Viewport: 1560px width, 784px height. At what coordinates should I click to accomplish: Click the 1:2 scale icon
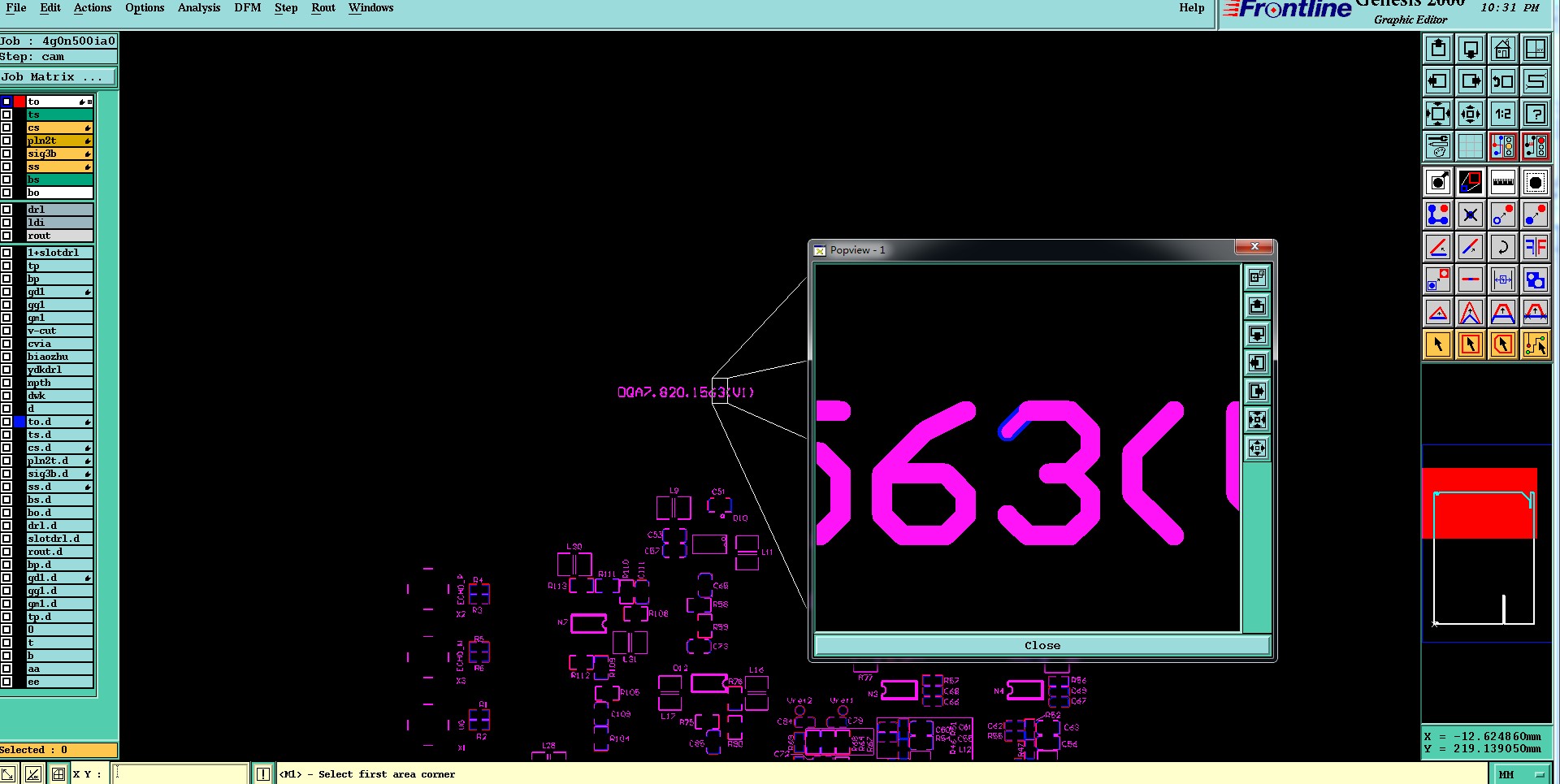point(1503,114)
